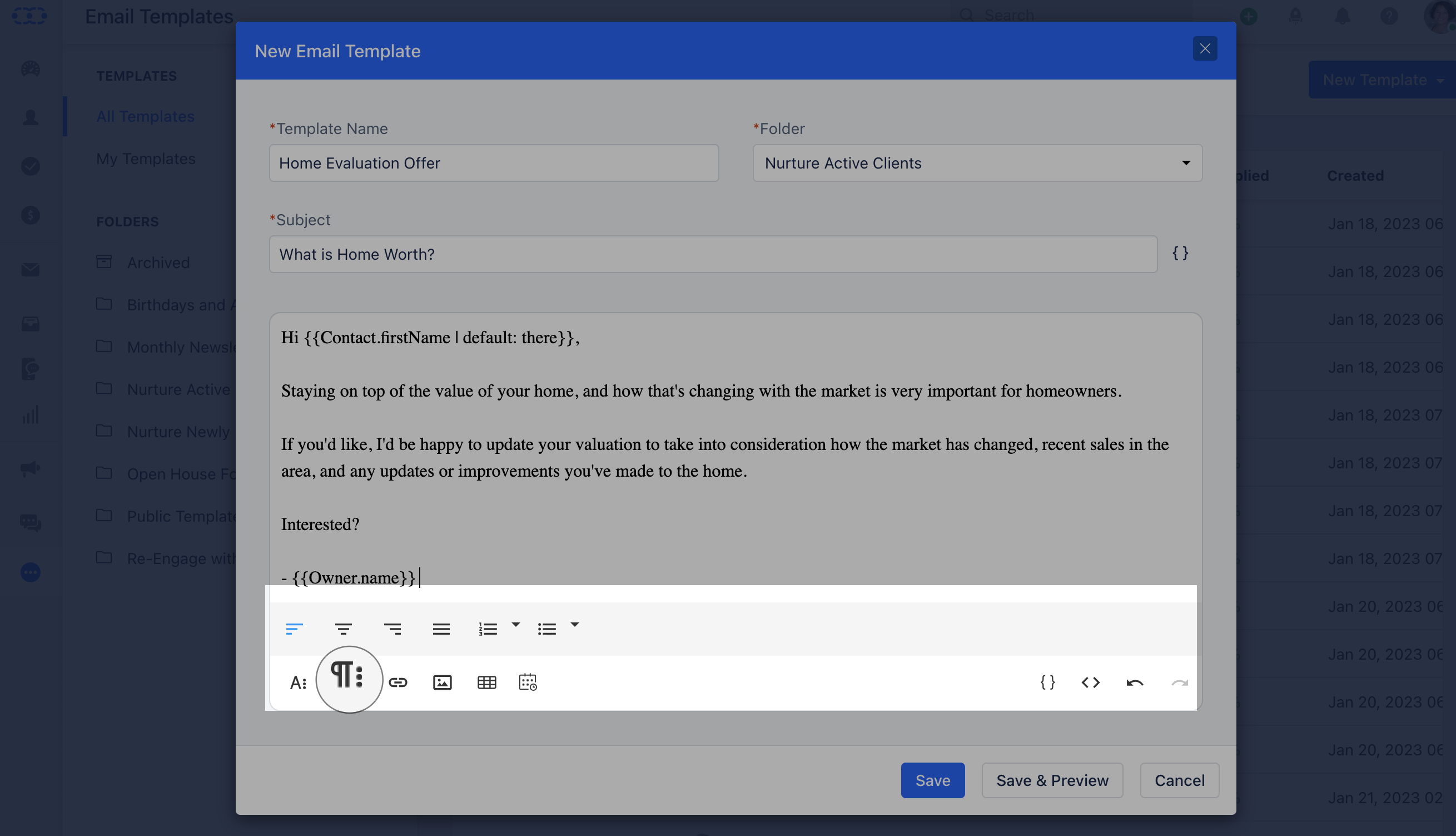Viewport: 1456px width, 836px height.
Task: Align text left in editor toolbar
Action: click(294, 629)
